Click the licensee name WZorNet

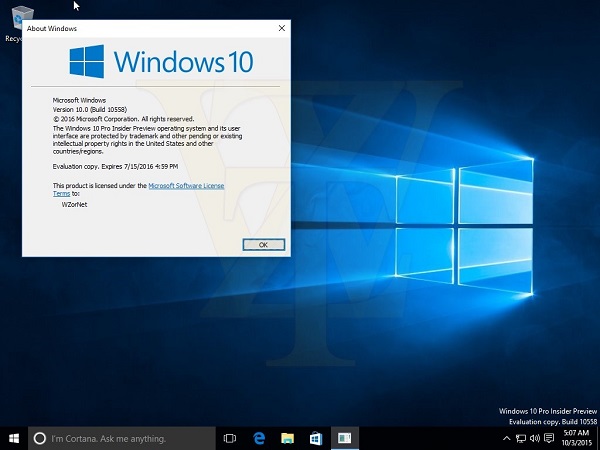click(74, 205)
